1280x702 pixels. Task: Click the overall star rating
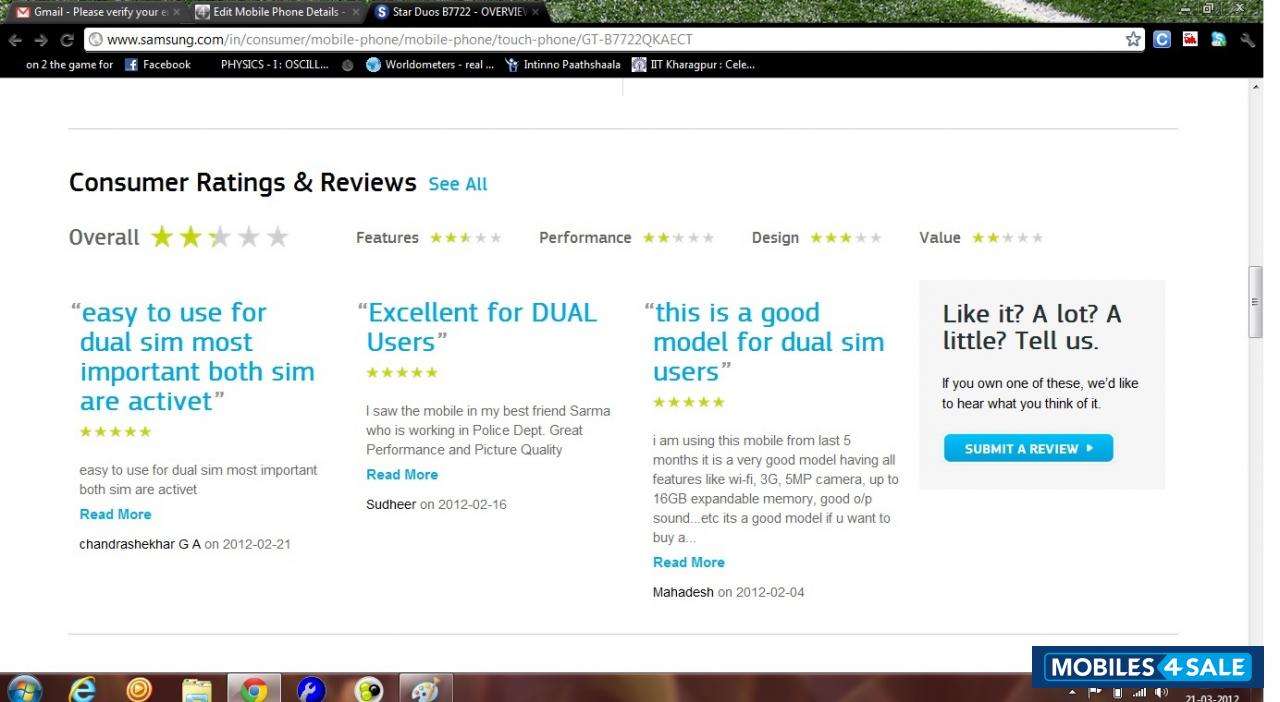point(219,237)
